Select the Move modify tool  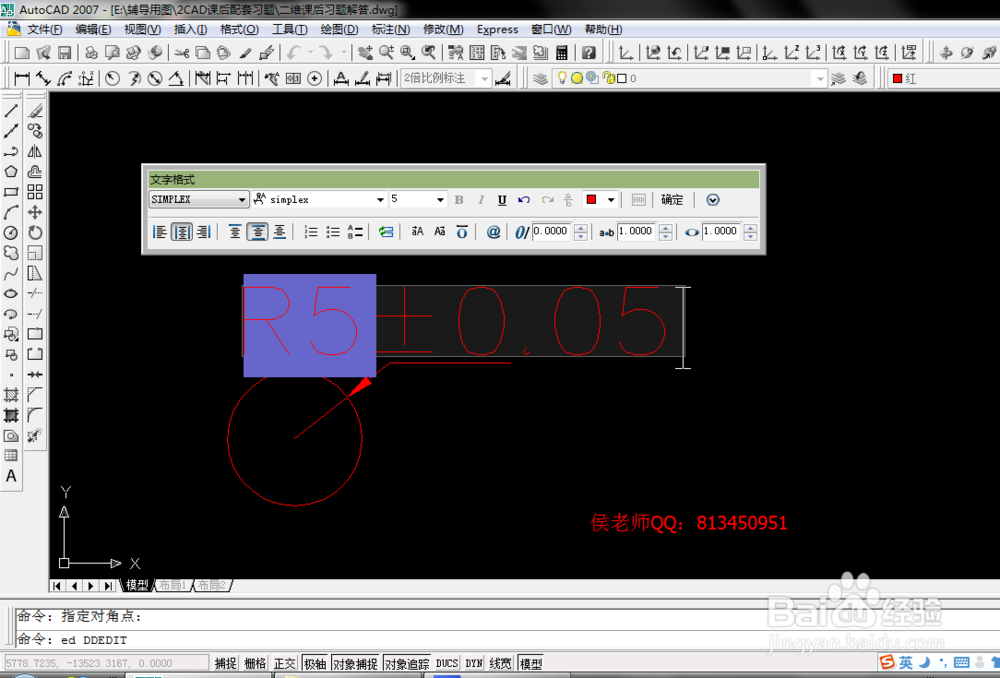click(x=35, y=212)
